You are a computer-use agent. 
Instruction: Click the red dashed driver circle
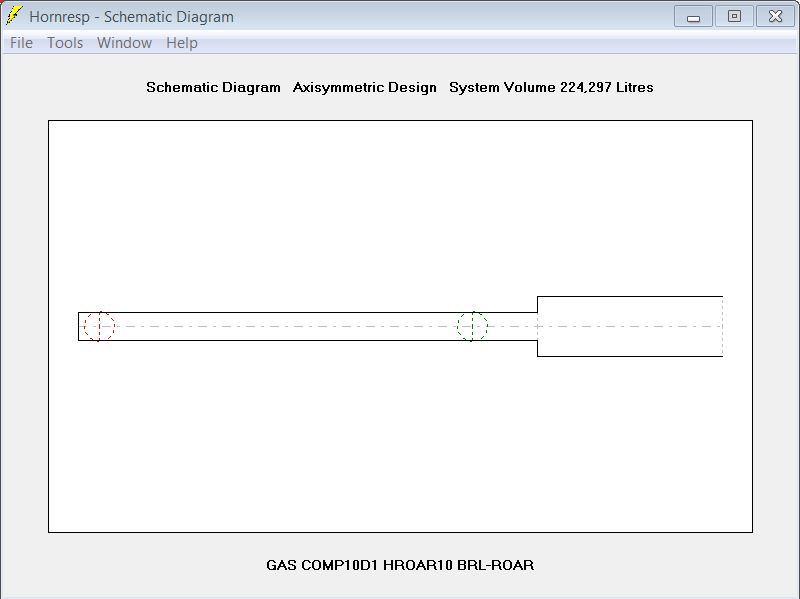tap(99, 327)
